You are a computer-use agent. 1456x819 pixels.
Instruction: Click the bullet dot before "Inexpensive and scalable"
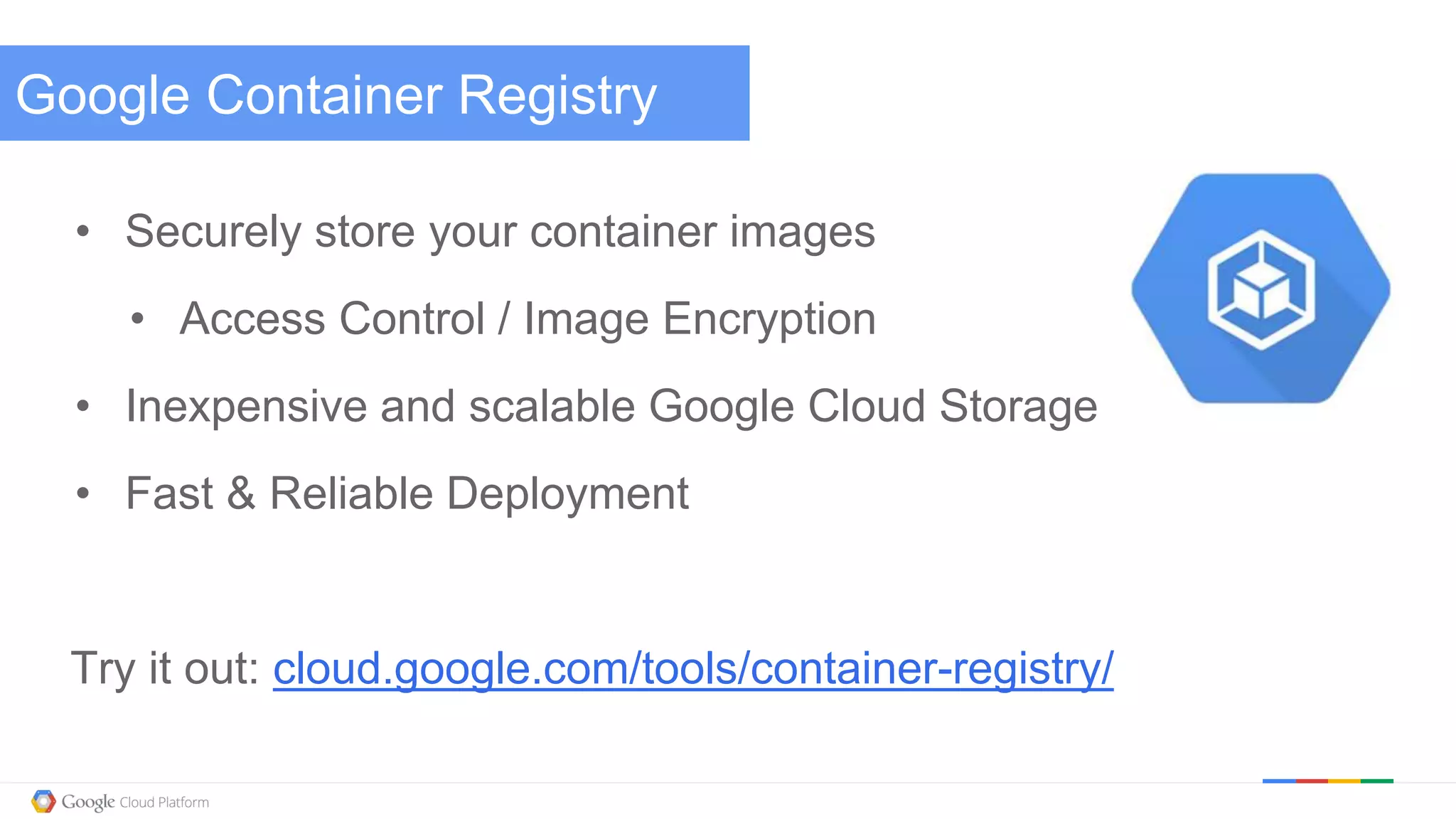pyautogui.click(x=83, y=406)
